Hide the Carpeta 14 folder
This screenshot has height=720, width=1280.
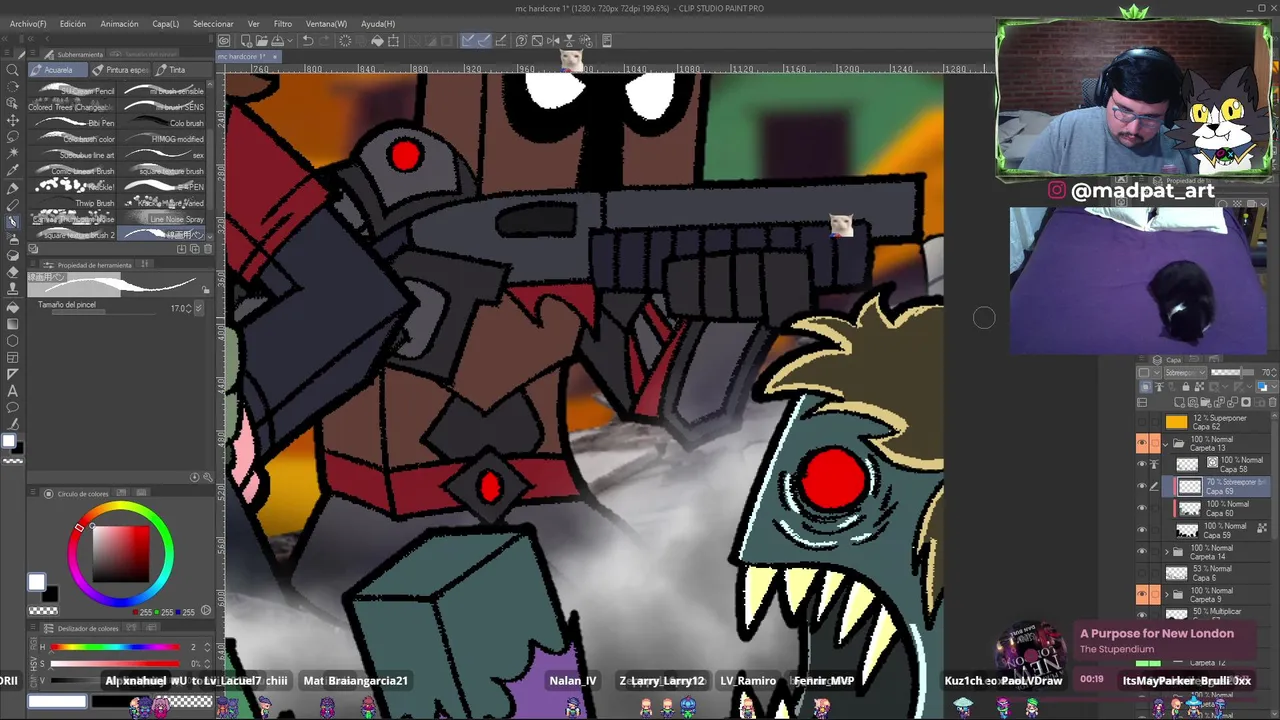coord(1142,551)
